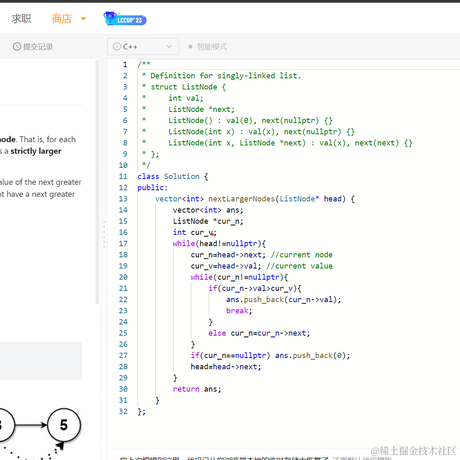Click node 5 in the linked list diagram
Screen dimensions: 460x460
tap(64, 425)
